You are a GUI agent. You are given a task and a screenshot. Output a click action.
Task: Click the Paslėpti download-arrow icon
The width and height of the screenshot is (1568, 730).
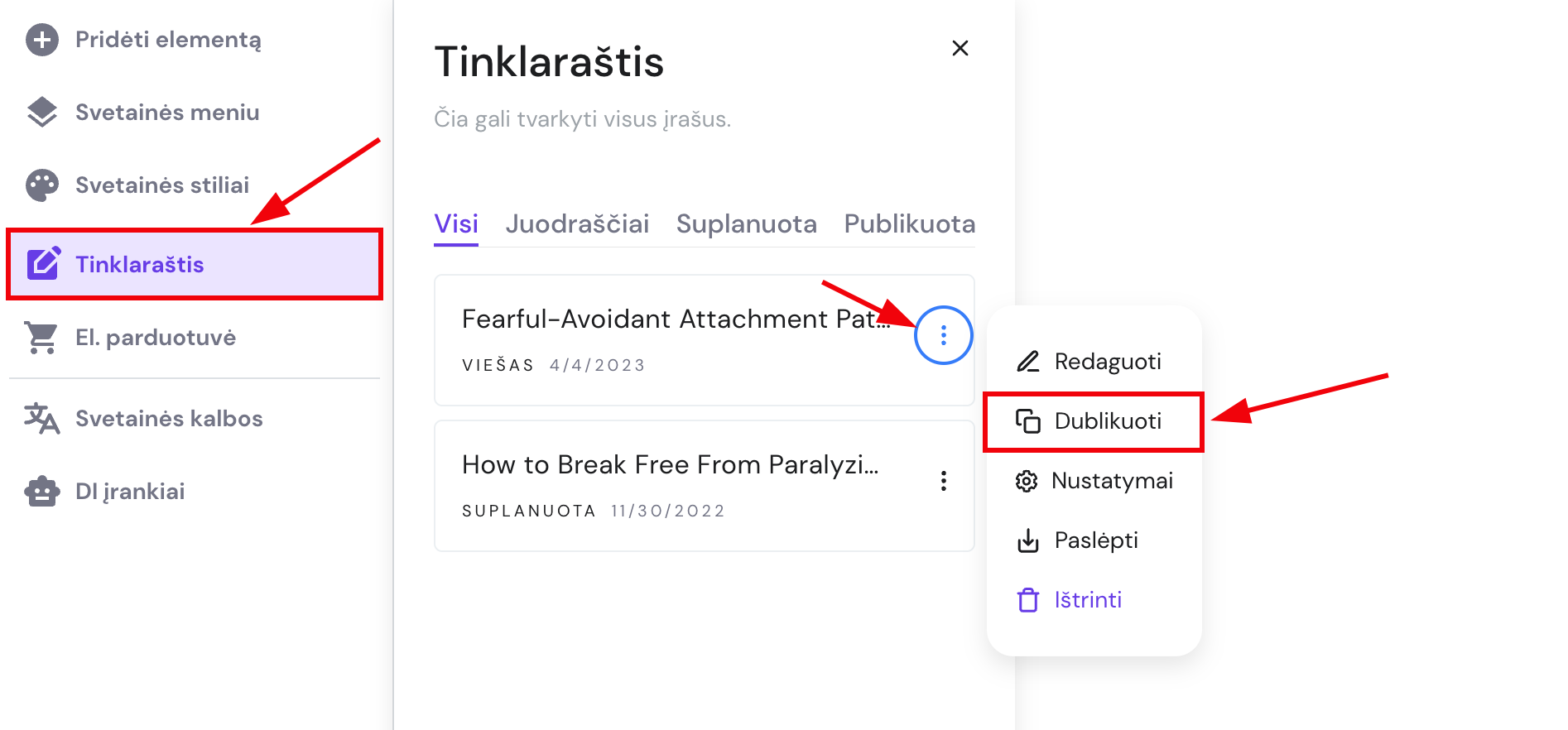(1028, 540)
